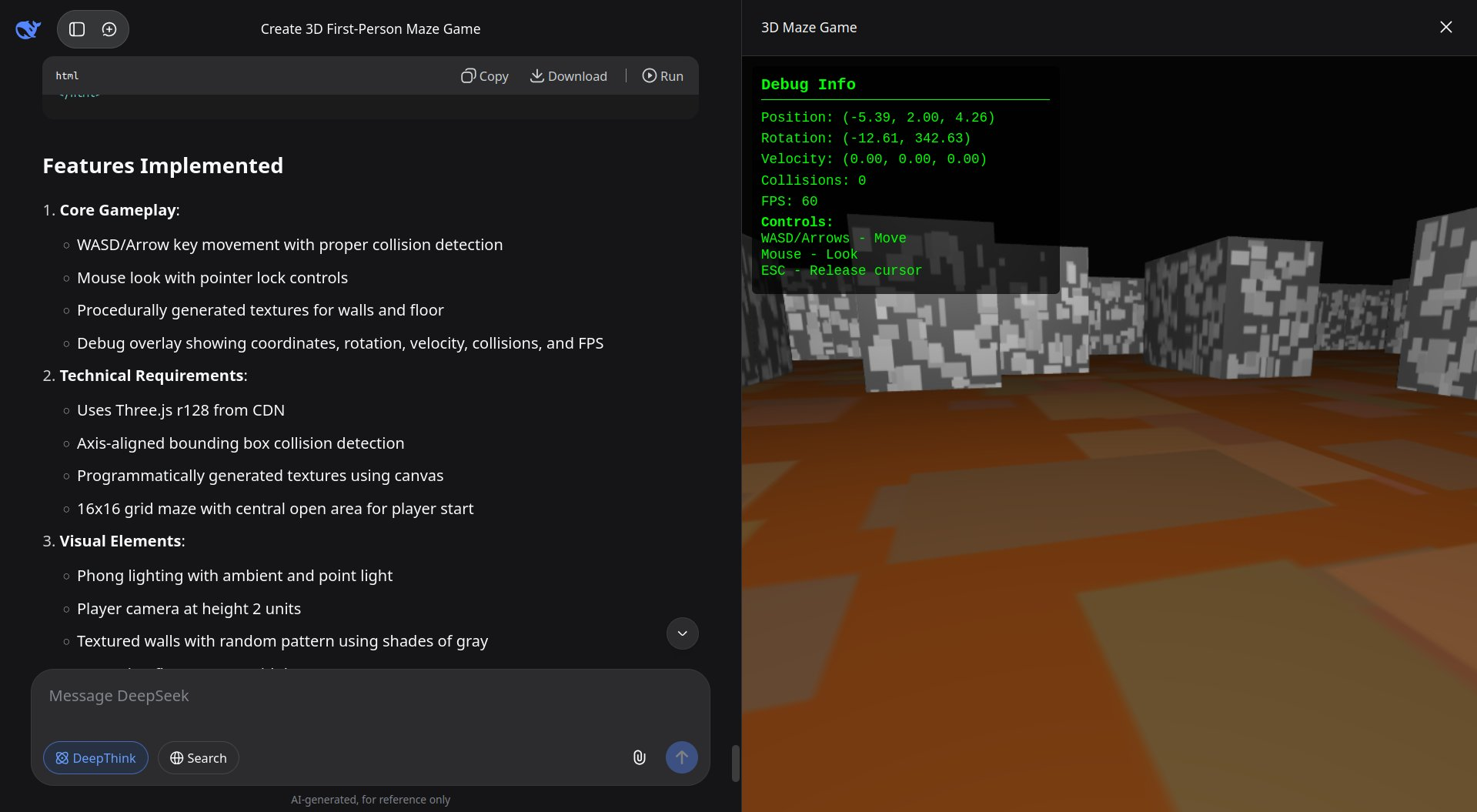Click the 3D Maze Game panel title
Image resolution: width=1477 pixels, height=812 pixels.
[808, 28]
